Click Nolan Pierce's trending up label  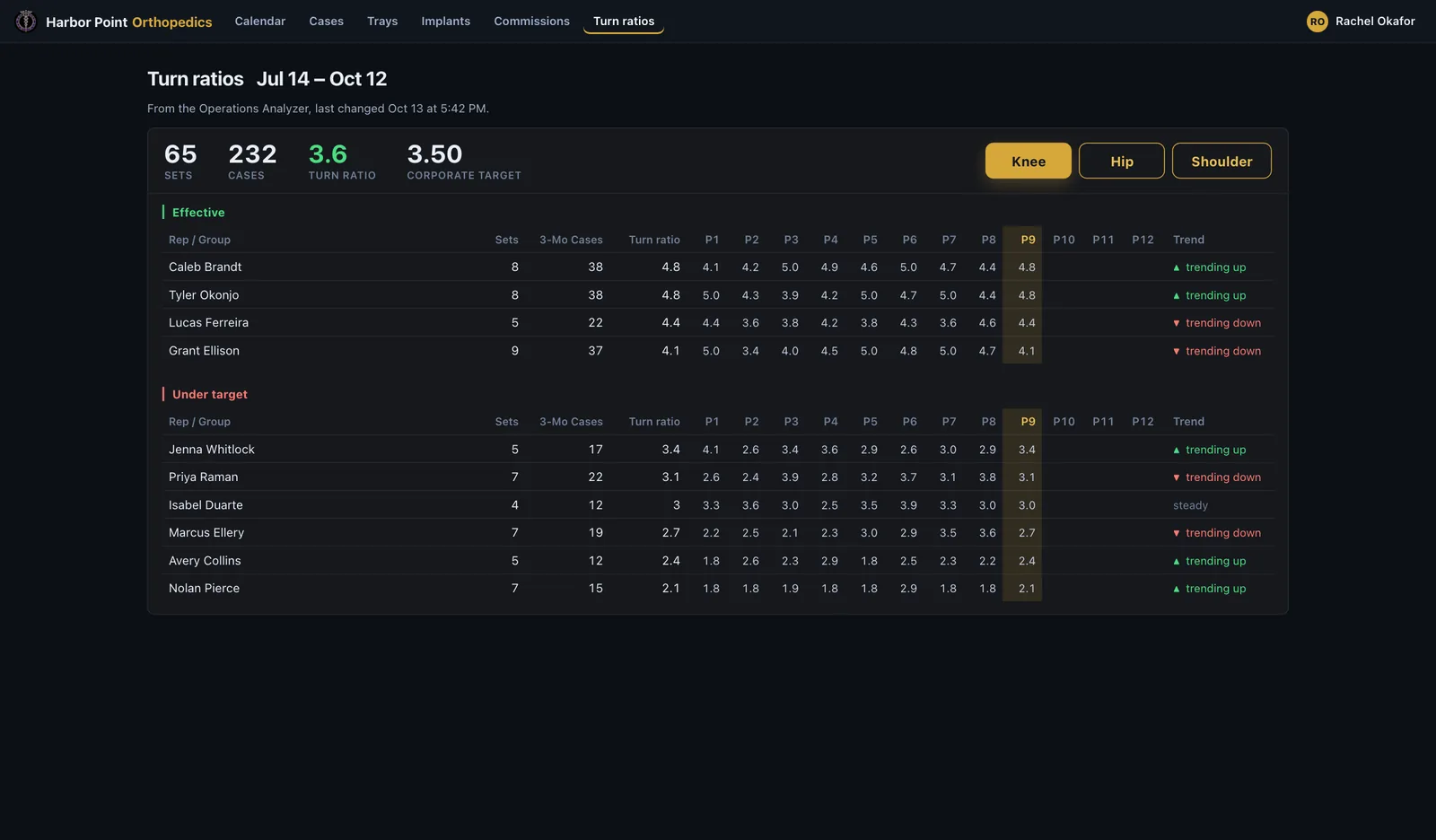click(1210, 589)
